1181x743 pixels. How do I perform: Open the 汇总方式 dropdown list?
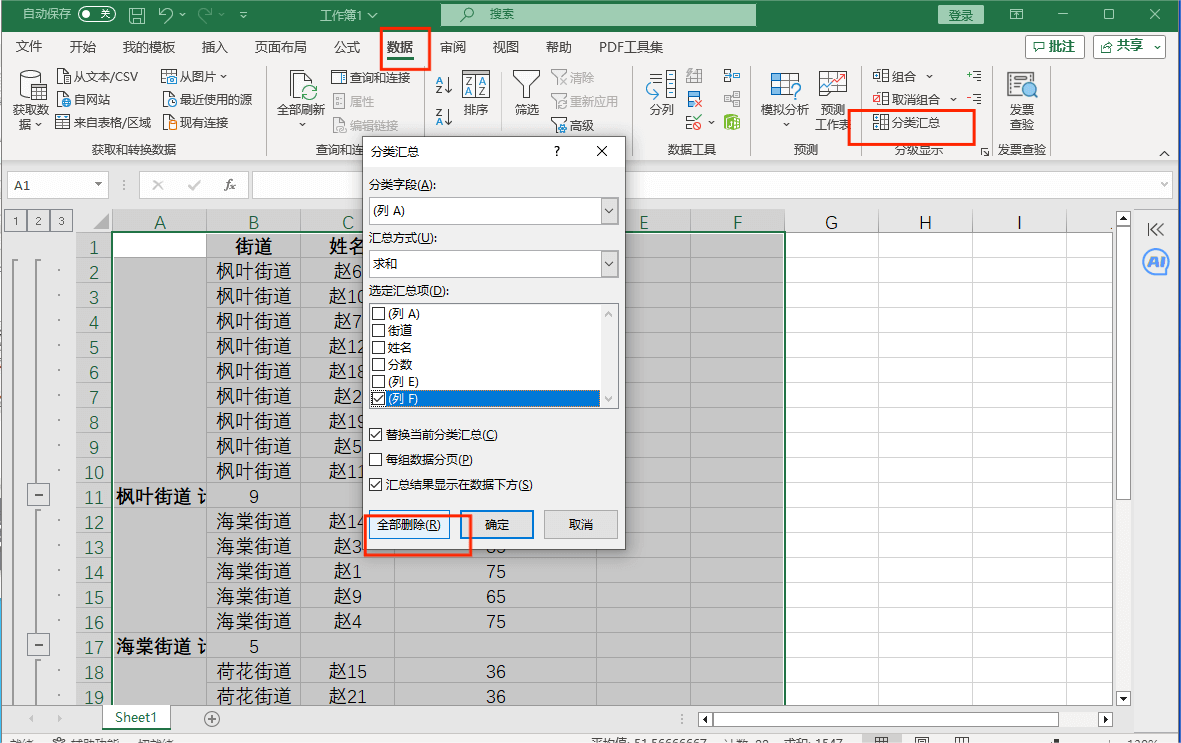[x=609, y=264]
